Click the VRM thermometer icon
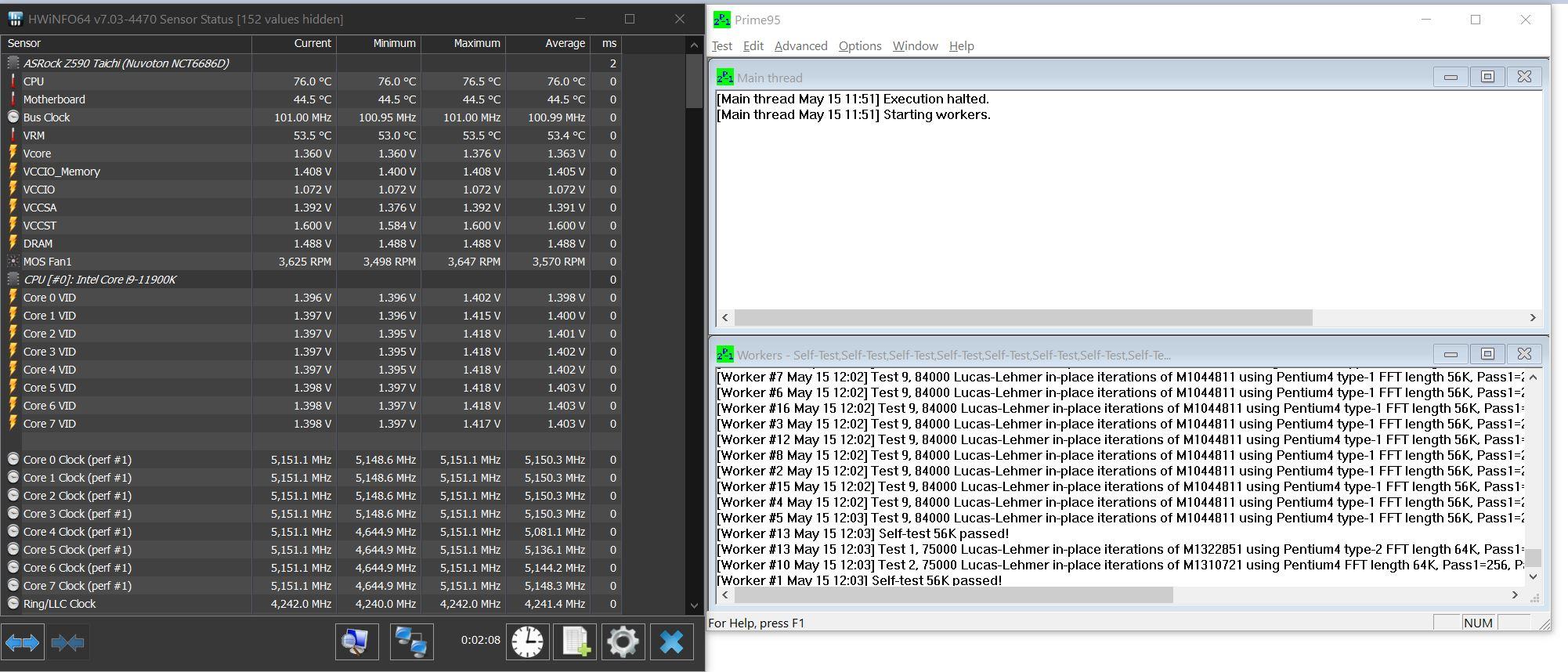 click(13, 135)
